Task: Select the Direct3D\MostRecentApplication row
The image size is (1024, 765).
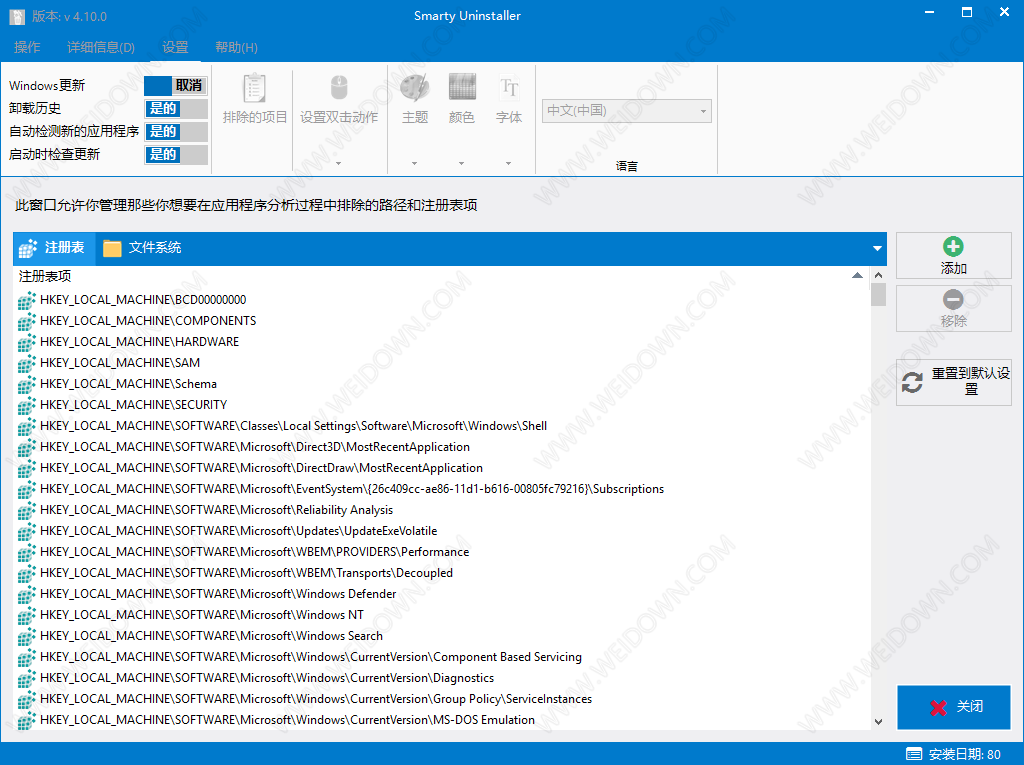Action: (441, 448)
